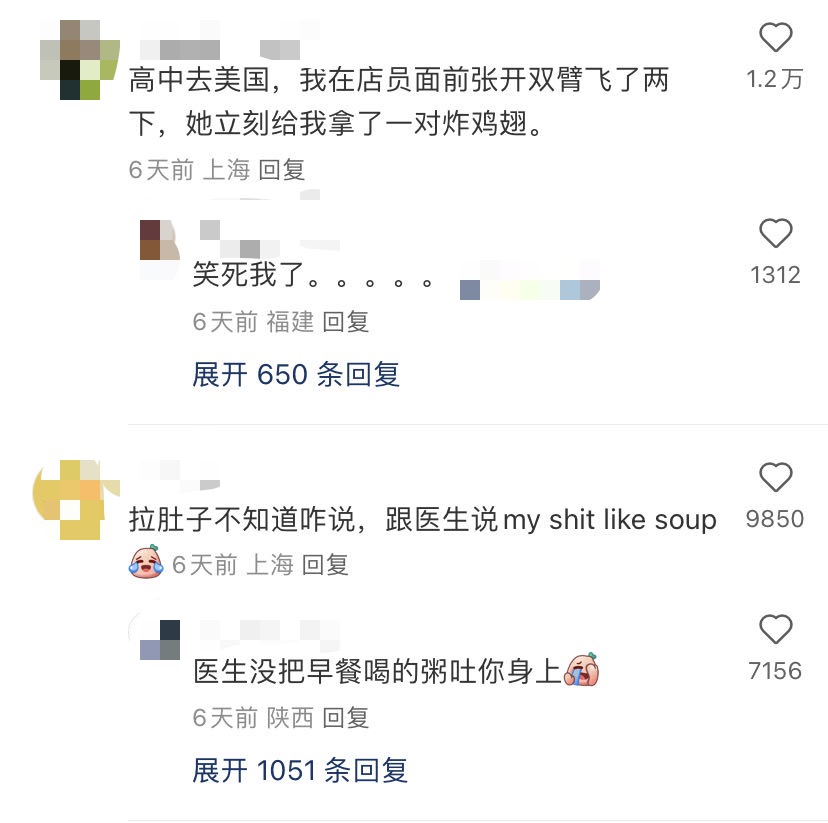Image resolution: width=828 pixels, height=823 pixels.
Task: Reply to the 陕西 user's comment
Action: tap(346, 718)
